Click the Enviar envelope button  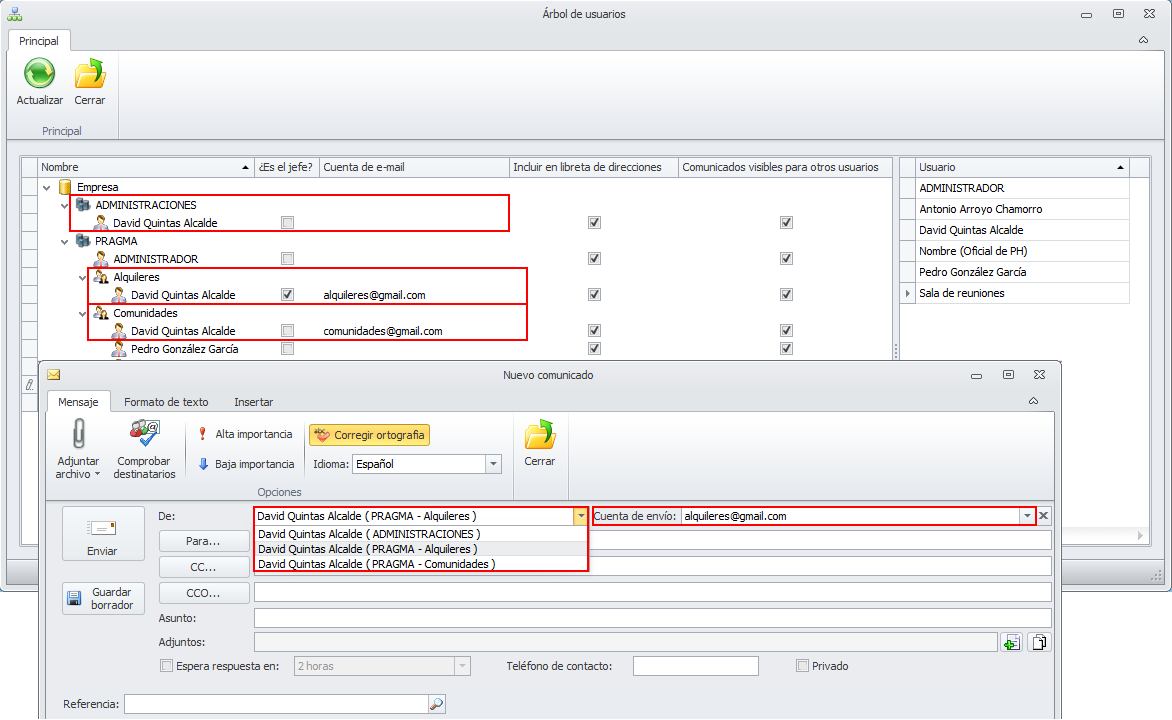pos(102,533)
